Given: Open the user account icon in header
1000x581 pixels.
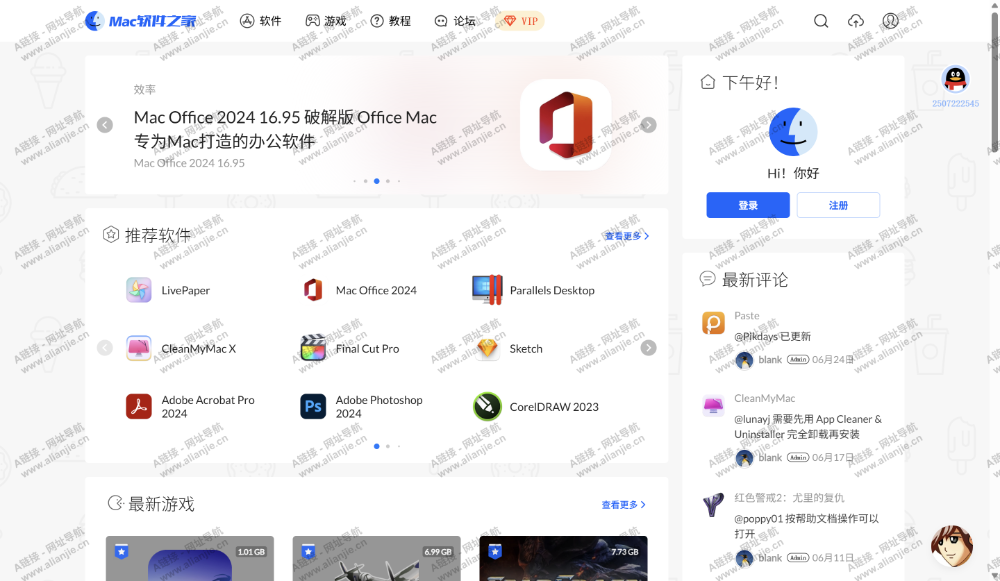Looking at the screenshot, I should pyautogui.click(x=890, y=21).
